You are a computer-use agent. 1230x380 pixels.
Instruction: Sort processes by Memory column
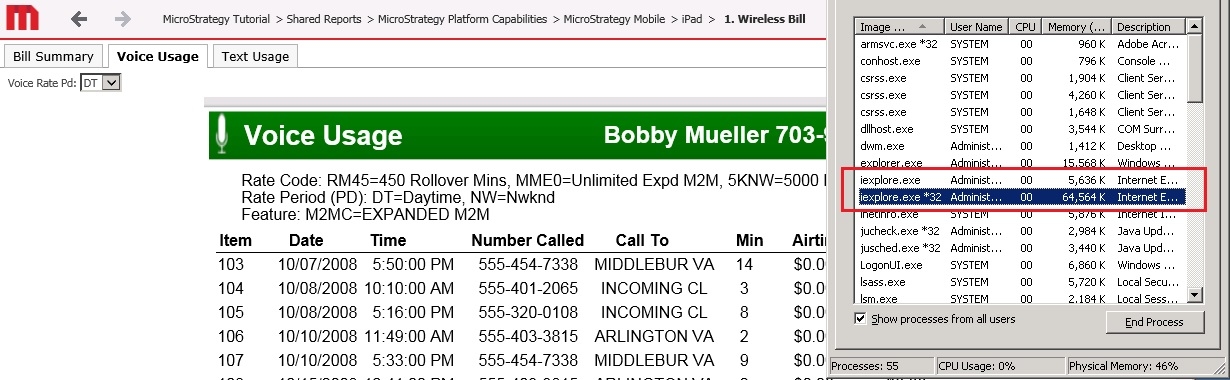coord(1076,27)
